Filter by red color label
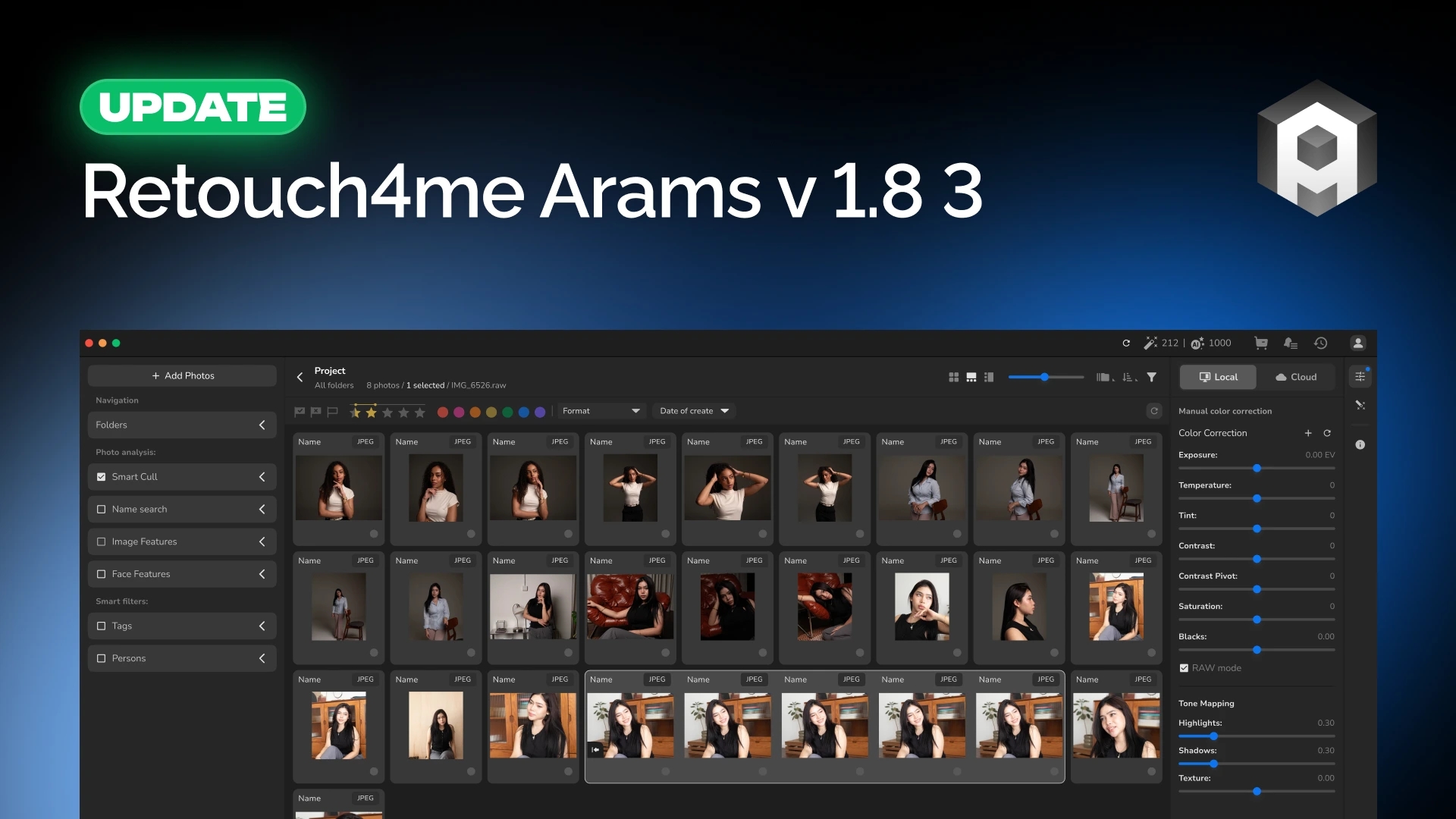This screenshot has width=1456, height=819. [443, 413]
